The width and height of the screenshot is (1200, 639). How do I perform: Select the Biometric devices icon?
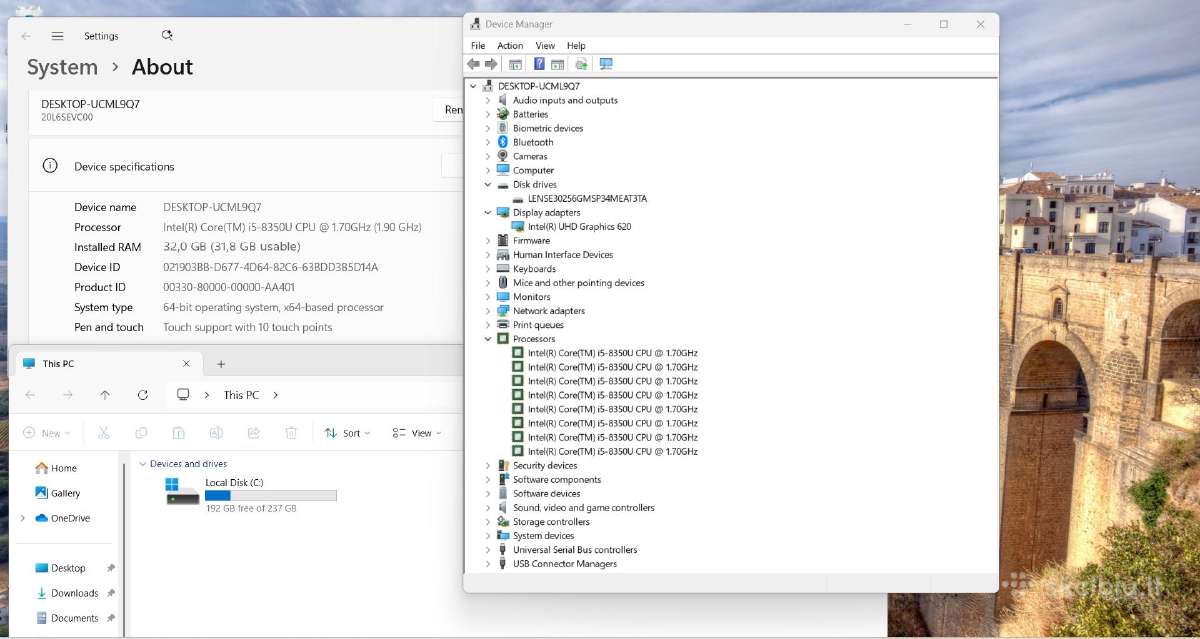pyautogui.click(x=503, y=128)
